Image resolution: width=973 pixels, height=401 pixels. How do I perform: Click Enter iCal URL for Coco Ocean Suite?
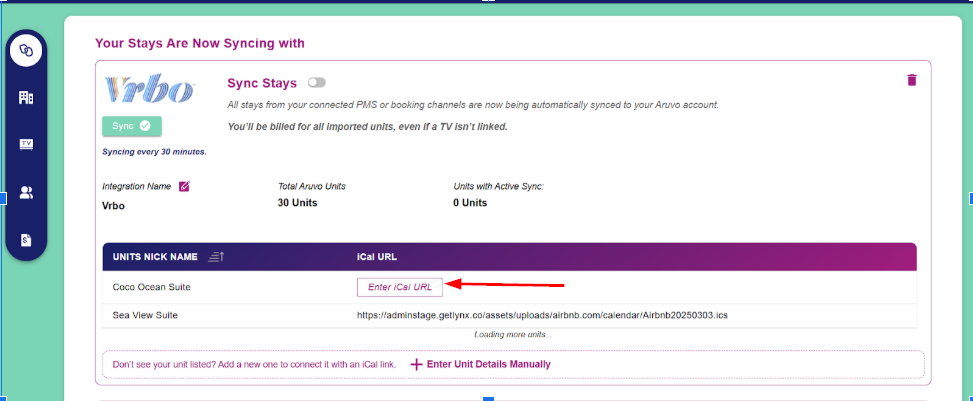[400, 287]
